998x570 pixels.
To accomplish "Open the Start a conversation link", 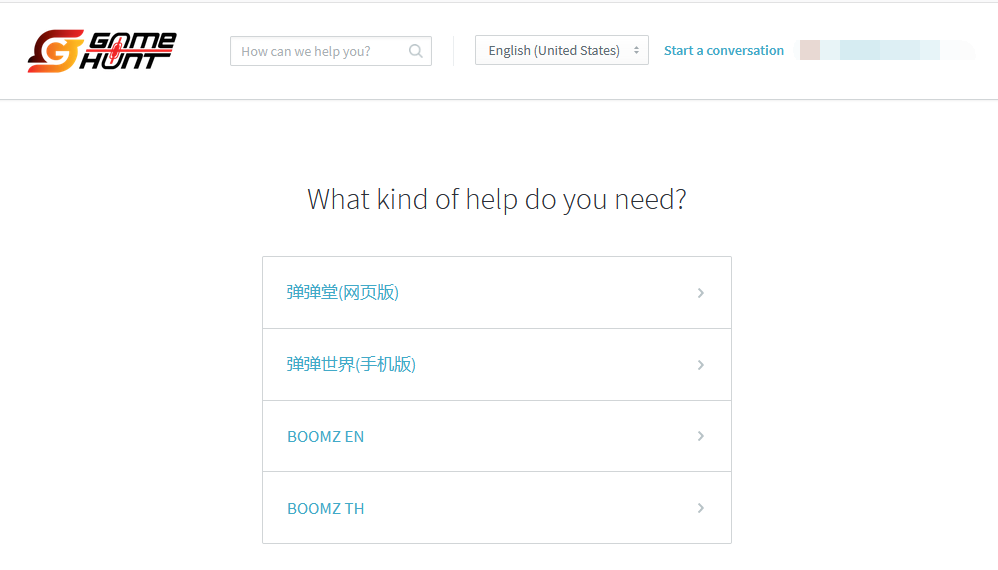I will (x=724, y=50).
